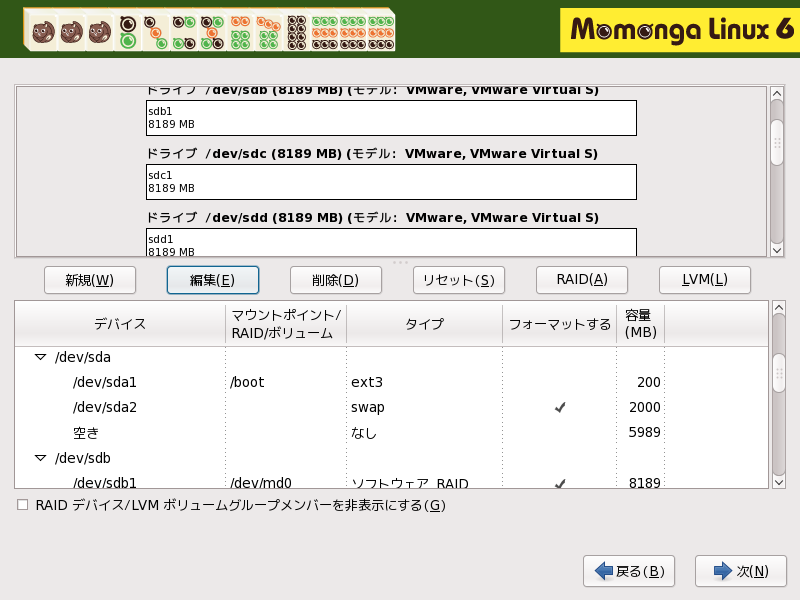
Task: Click the タイプ column header
Action: click(424, 324)
